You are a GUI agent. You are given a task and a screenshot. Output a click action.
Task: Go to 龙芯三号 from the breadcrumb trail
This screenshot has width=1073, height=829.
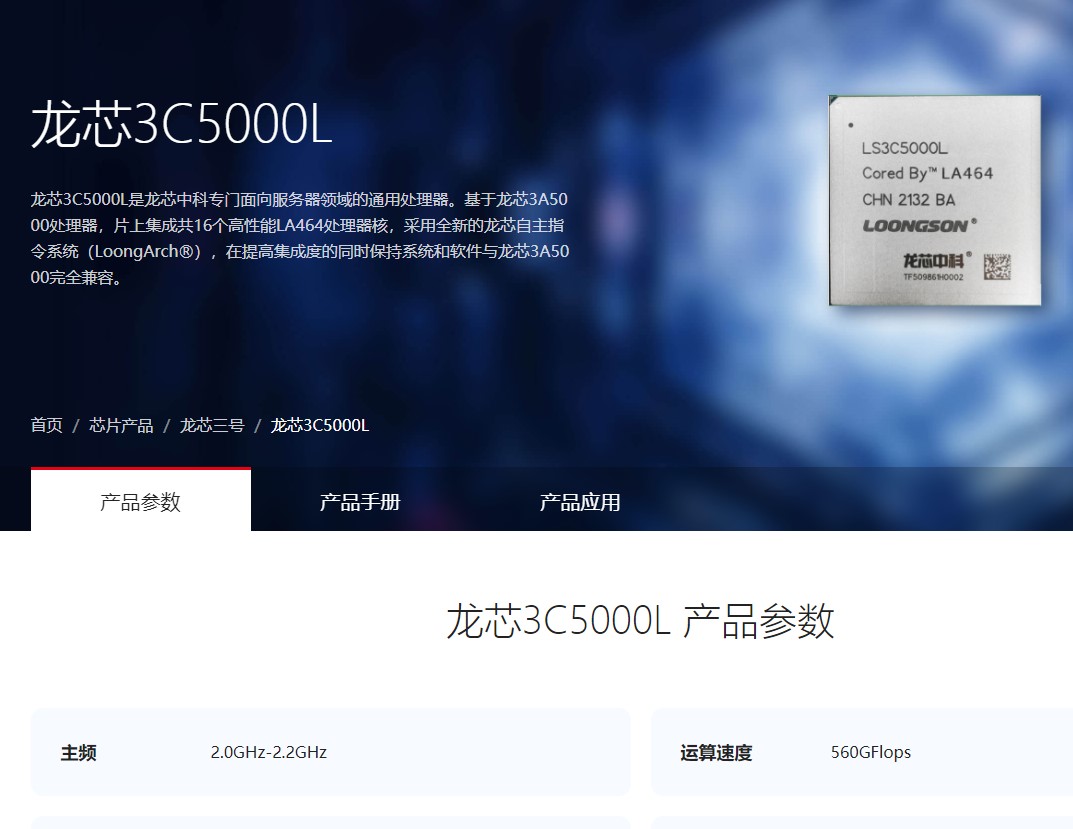211,424
